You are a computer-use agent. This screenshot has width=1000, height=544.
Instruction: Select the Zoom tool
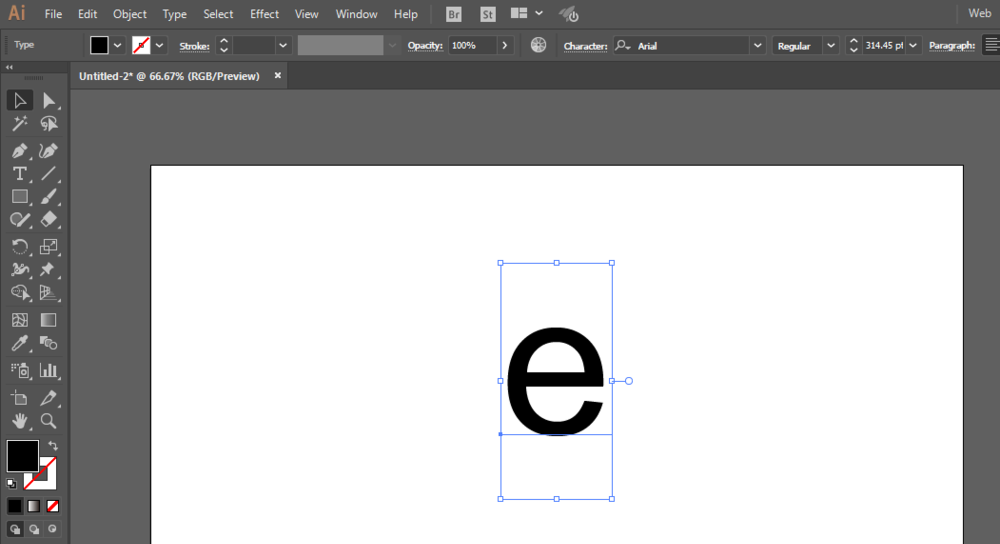(48, 421)
